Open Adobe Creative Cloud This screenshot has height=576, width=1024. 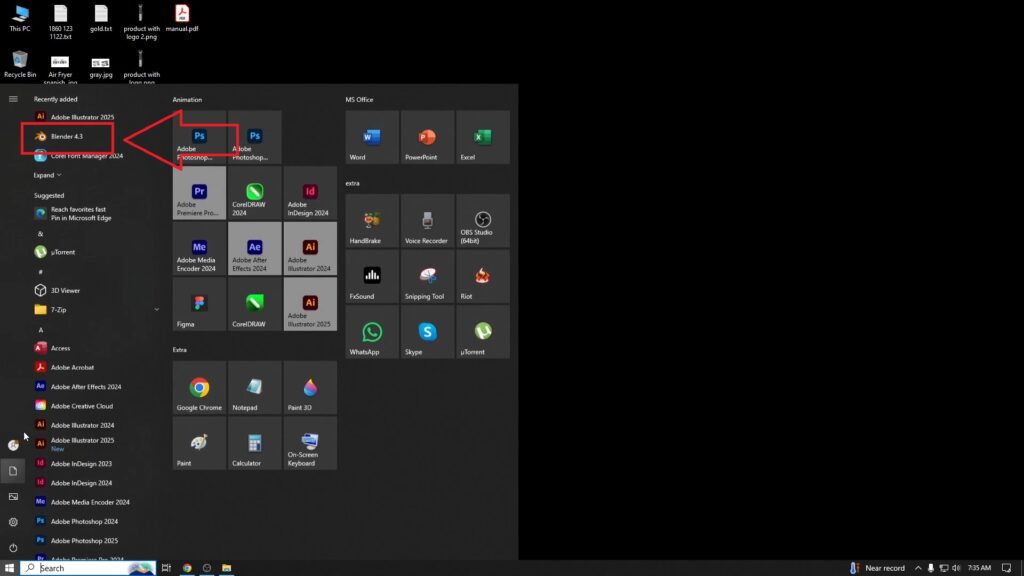pyautogui.click(x=82, y=406)
